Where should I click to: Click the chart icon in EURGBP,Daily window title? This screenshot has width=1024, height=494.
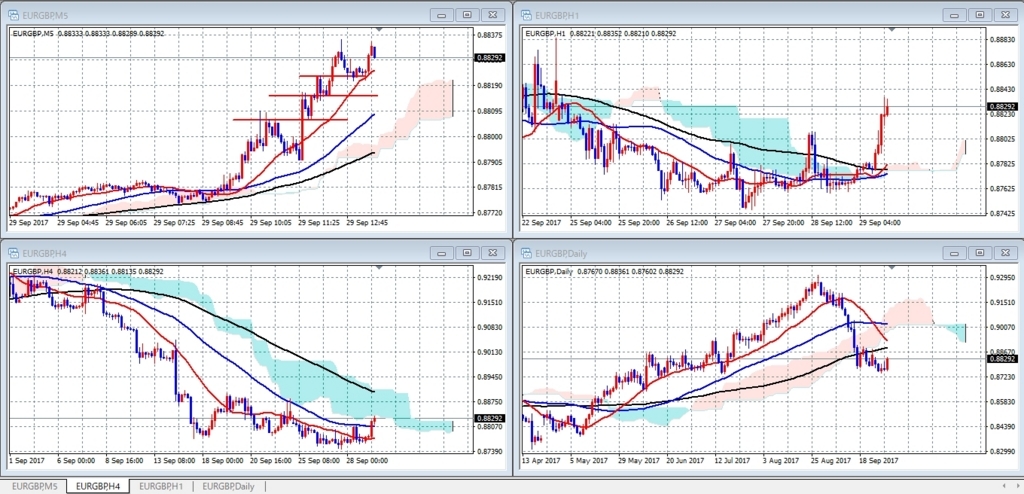[x=525, y=252]
